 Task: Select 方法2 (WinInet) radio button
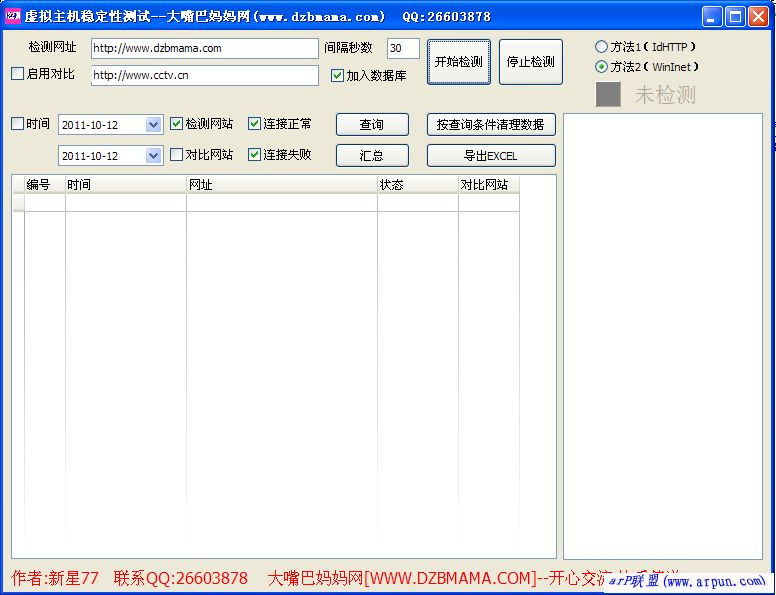(x=601, y=67)
